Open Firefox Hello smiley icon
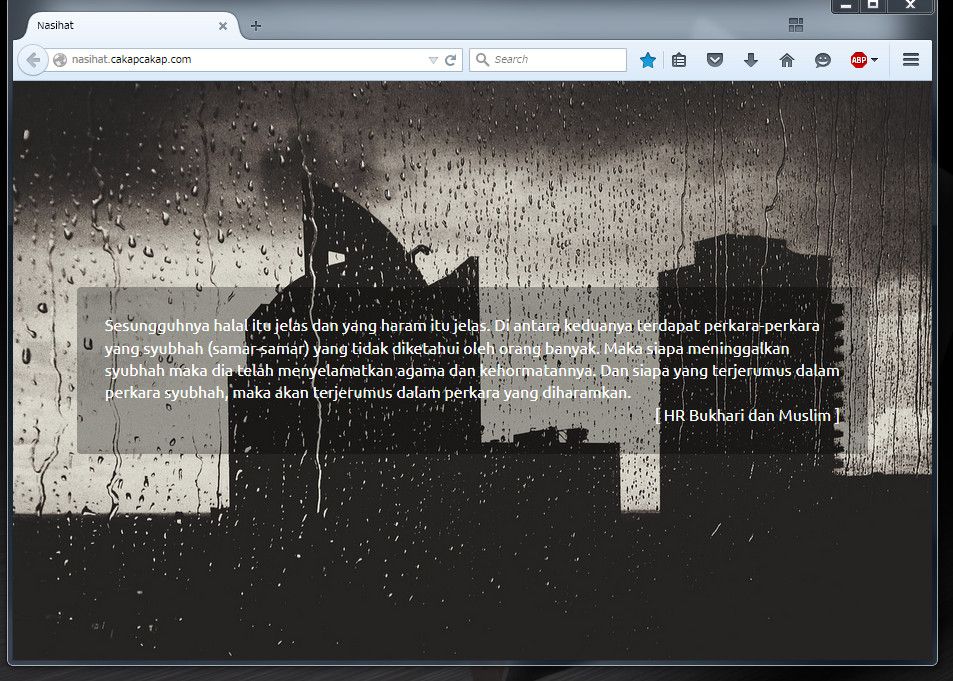The width and height of the screenshot is (953, 681). click(x=822, y=60)
